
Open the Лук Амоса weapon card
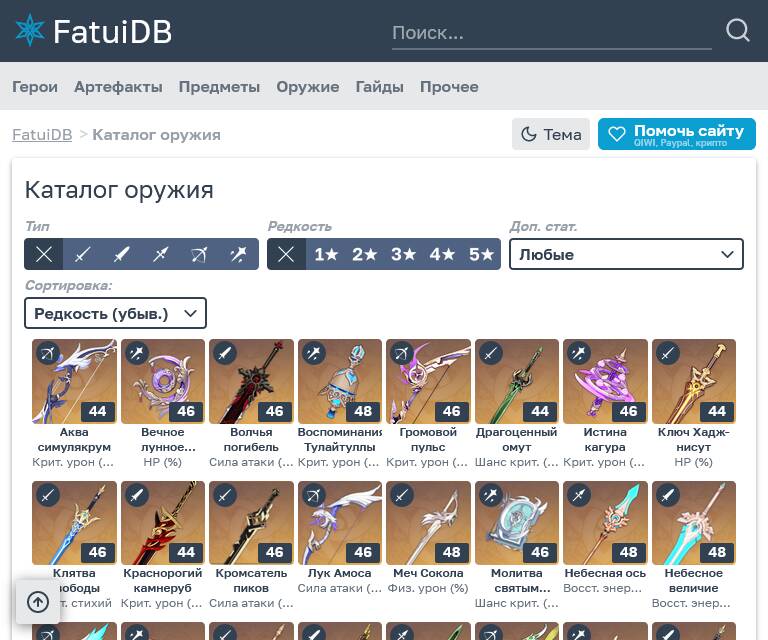(340, 538)
